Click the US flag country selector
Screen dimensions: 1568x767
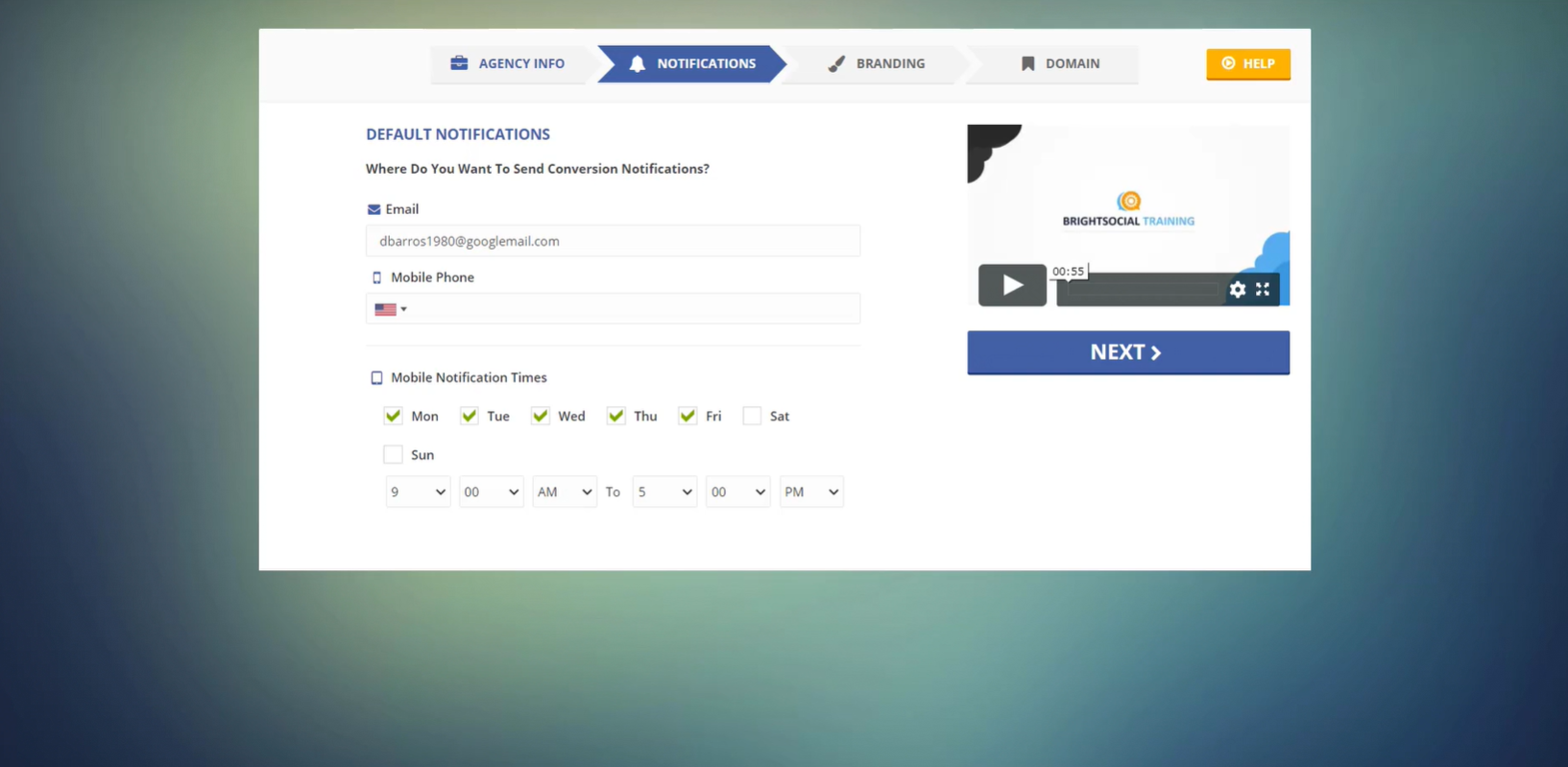click(390, 309)
